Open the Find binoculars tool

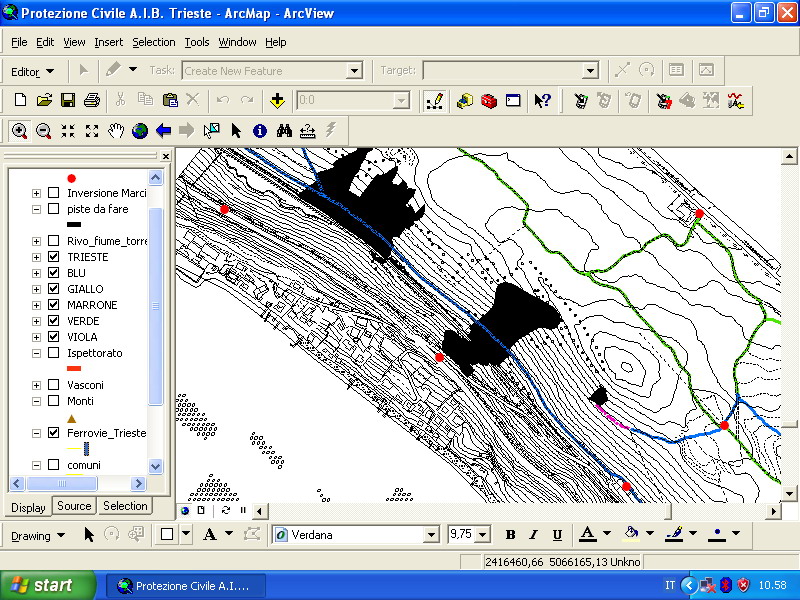[x=284, y=131]
